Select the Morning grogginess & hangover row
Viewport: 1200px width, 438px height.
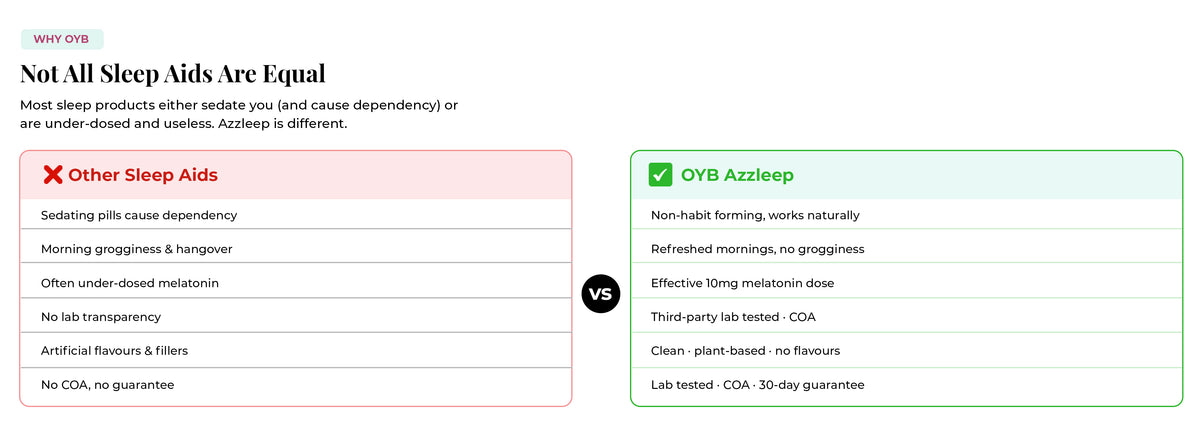(296, 248)
